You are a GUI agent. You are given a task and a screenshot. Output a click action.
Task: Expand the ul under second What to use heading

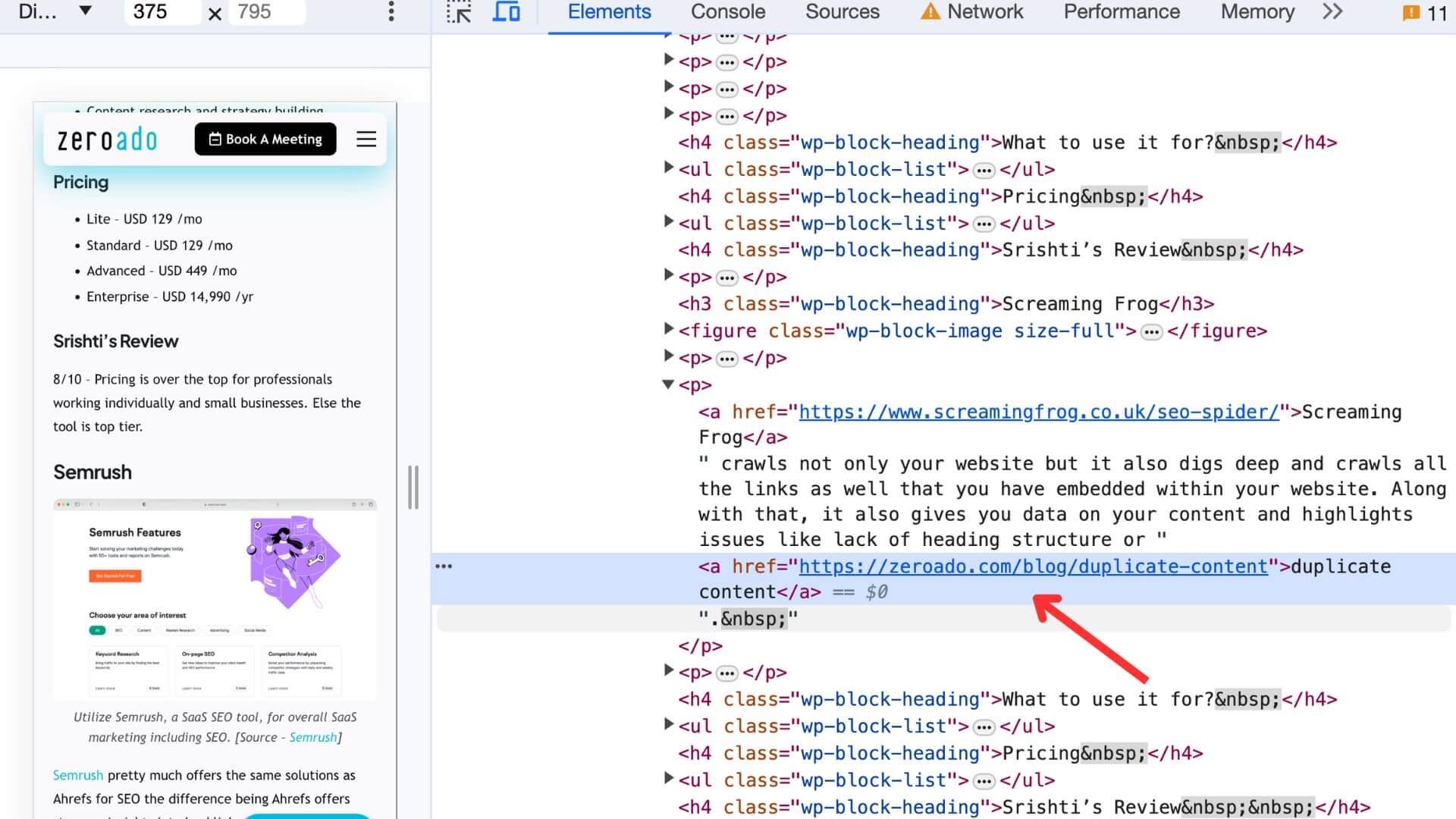[668, 724]
